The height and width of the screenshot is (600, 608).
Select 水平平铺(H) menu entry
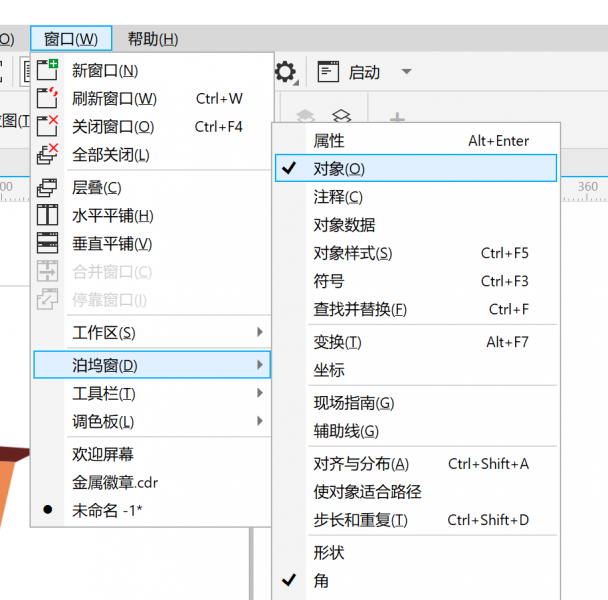click(x=152, y=215)
